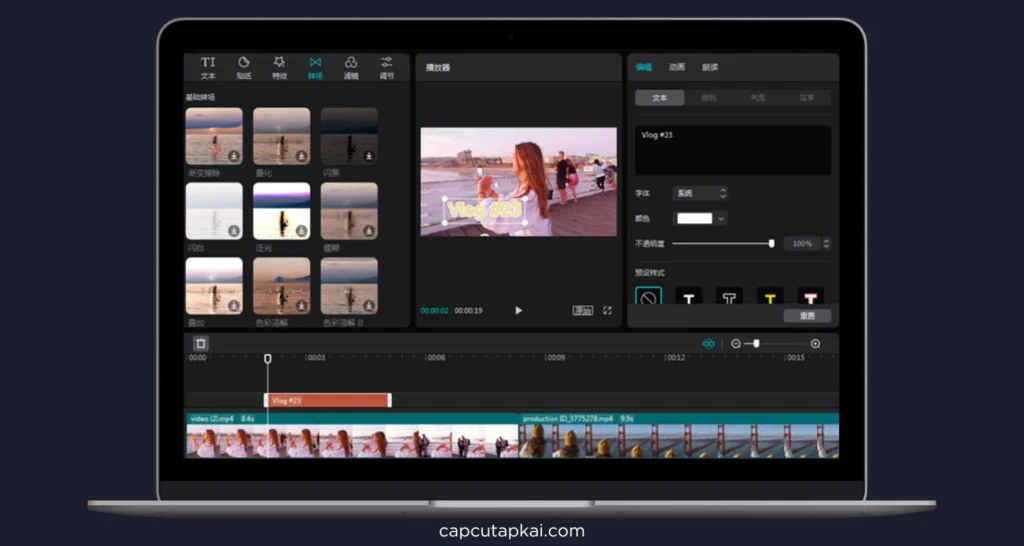
Task: Open the 字体 font dropdown
Action: (x=700, y=193)
